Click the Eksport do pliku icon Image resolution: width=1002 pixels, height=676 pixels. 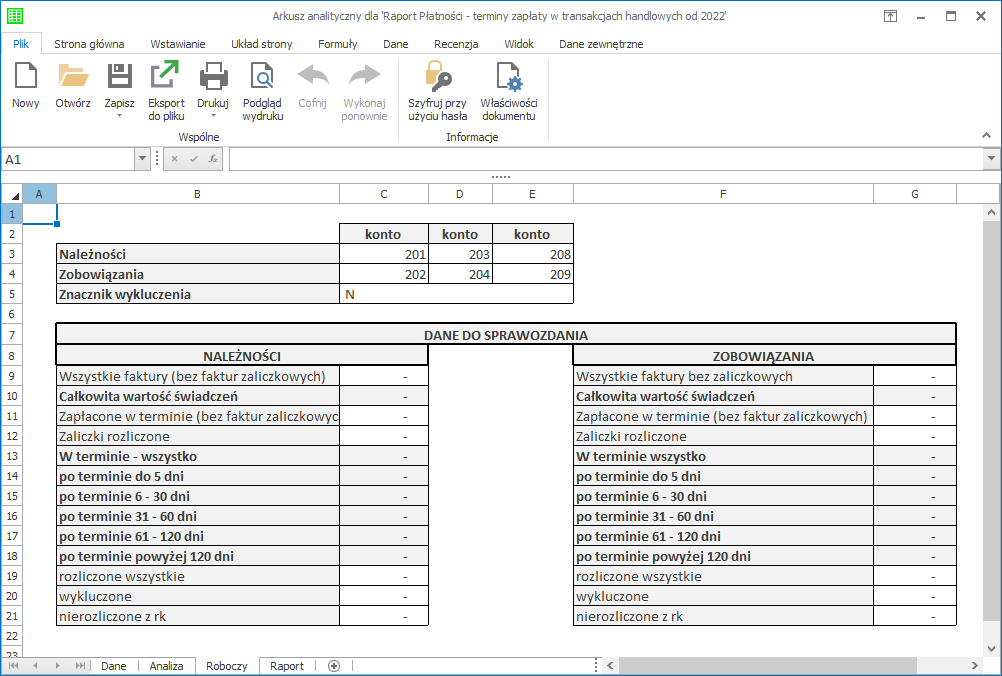(x=166, y=78)
